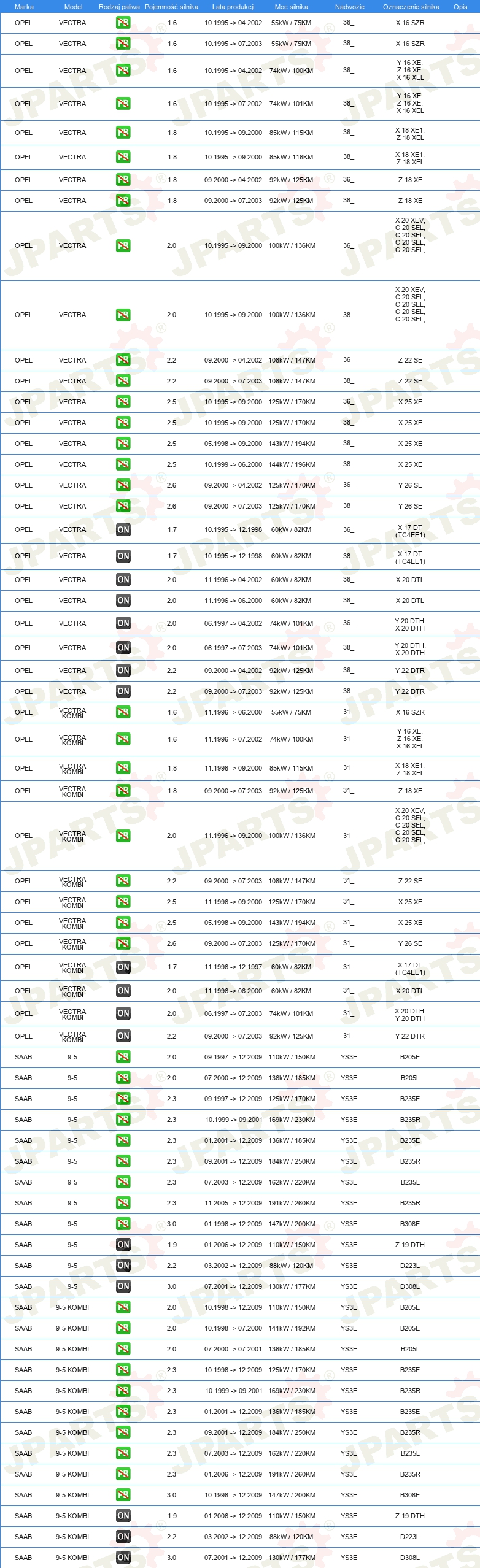Click '162kW / 220KM' cell in Saab 9-5 sedan row
Image resolution: width=480 pixels, height=1568 pixels.
point(292,1182)
